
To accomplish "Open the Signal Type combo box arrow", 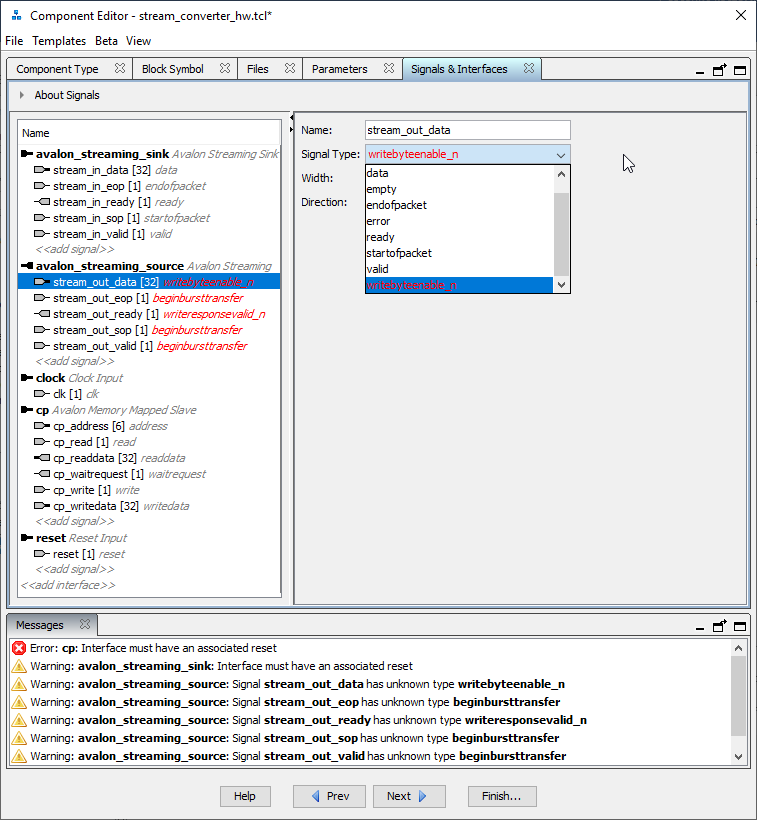I will coord(560,155).
